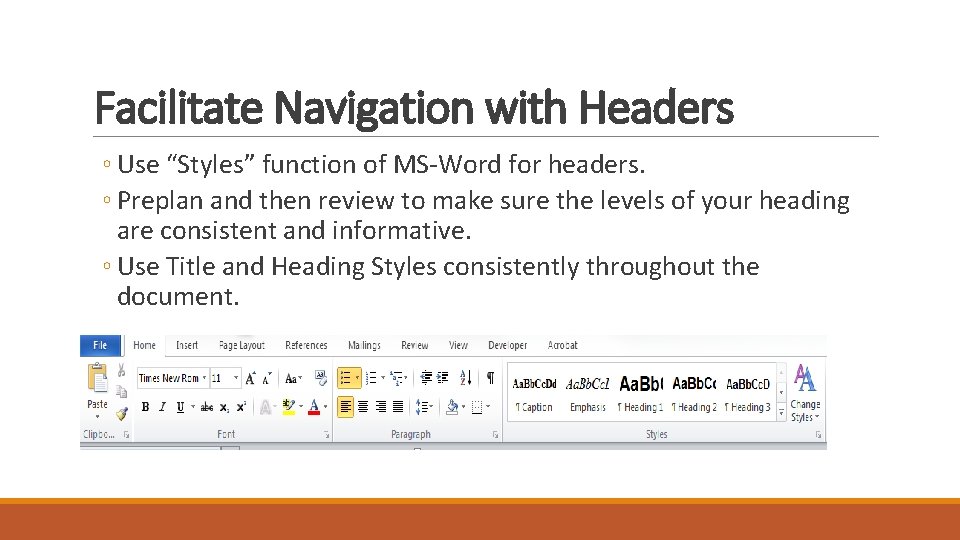Toggle Bold formatting

[x=146, y=407]
